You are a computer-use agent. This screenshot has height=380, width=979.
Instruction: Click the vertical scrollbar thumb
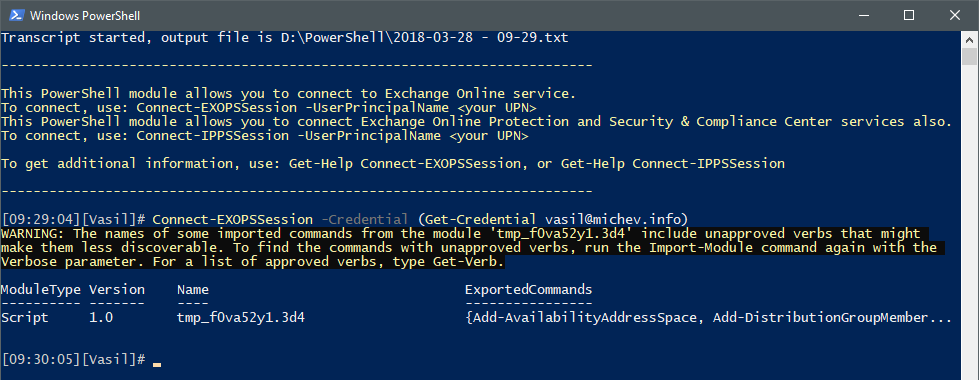click(968, 56)
